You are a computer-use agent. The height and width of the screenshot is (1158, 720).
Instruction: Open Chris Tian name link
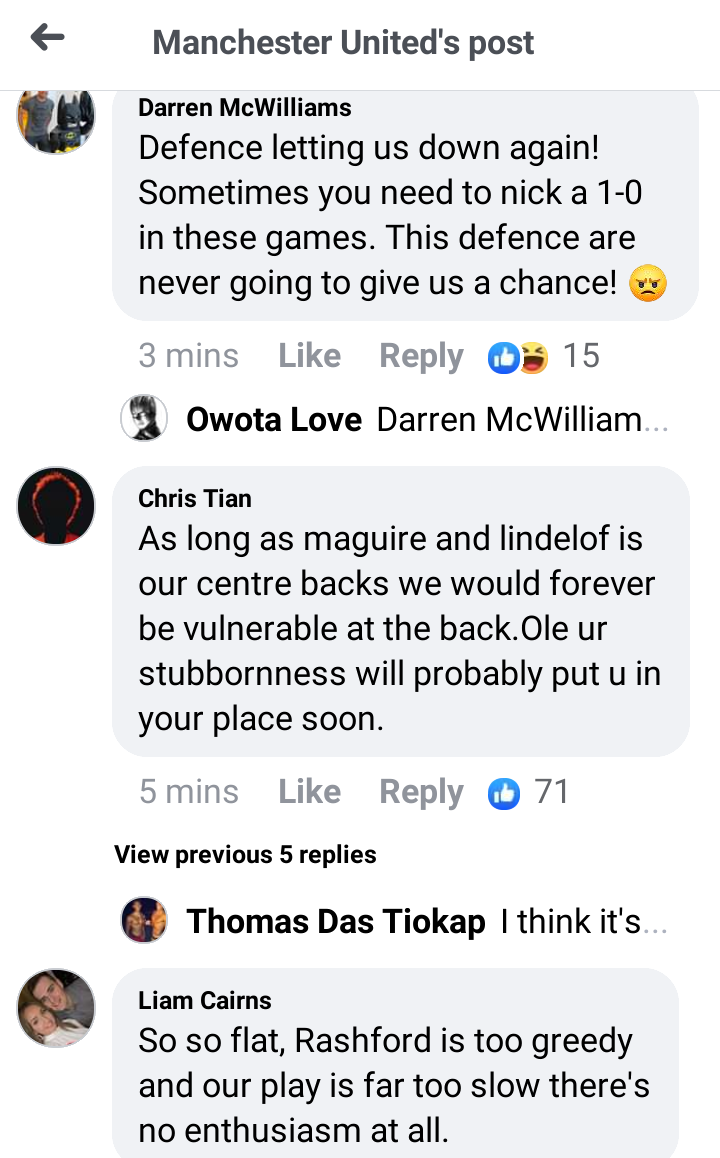195,499
